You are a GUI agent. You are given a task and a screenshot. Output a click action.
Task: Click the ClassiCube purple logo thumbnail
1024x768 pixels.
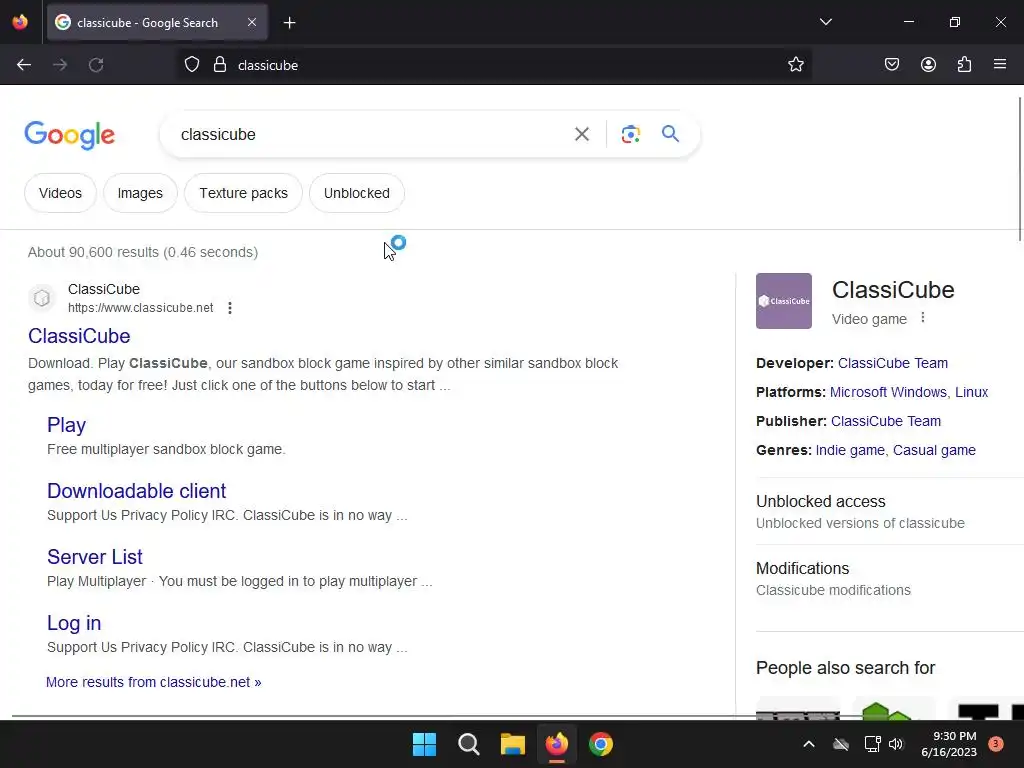[x=784, y=301]
